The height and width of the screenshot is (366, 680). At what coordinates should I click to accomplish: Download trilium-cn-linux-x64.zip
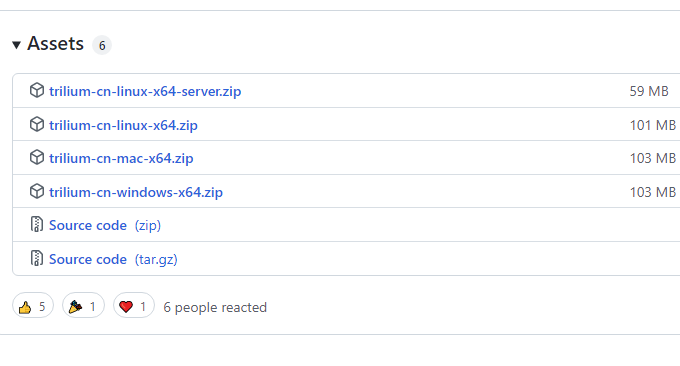click(x=123, y=125)
